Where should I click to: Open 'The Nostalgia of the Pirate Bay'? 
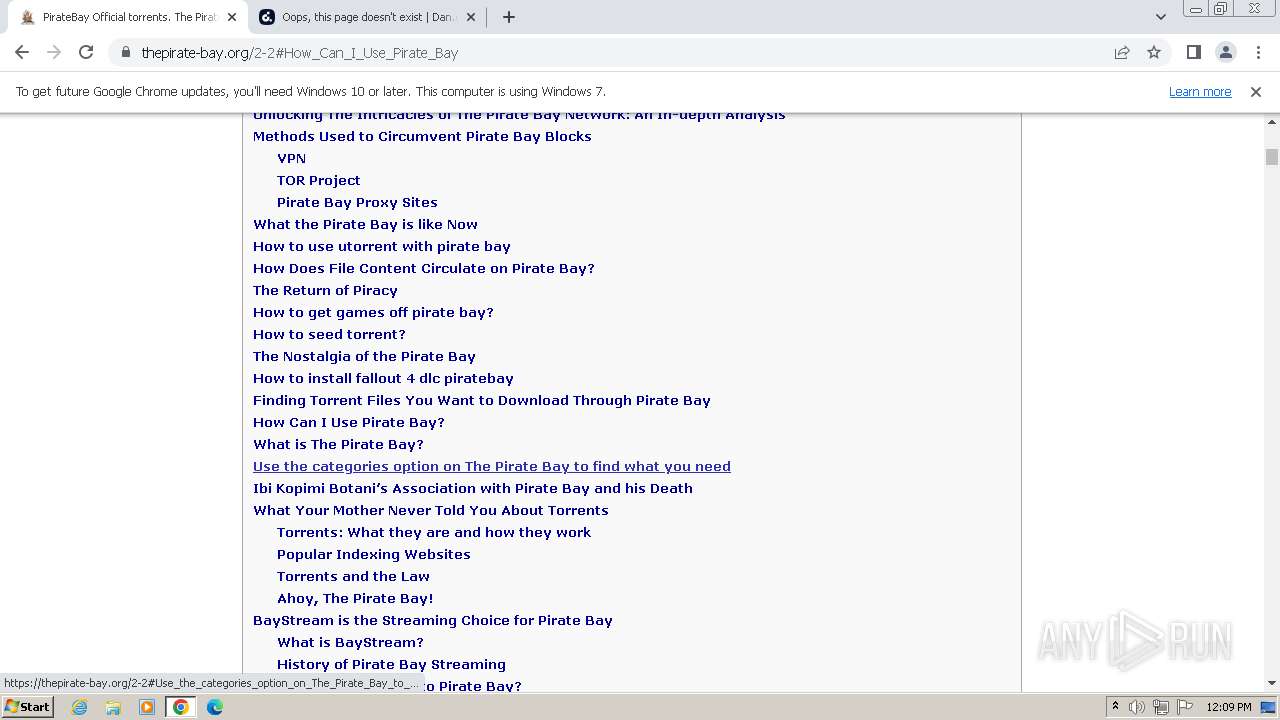(364, 356)
